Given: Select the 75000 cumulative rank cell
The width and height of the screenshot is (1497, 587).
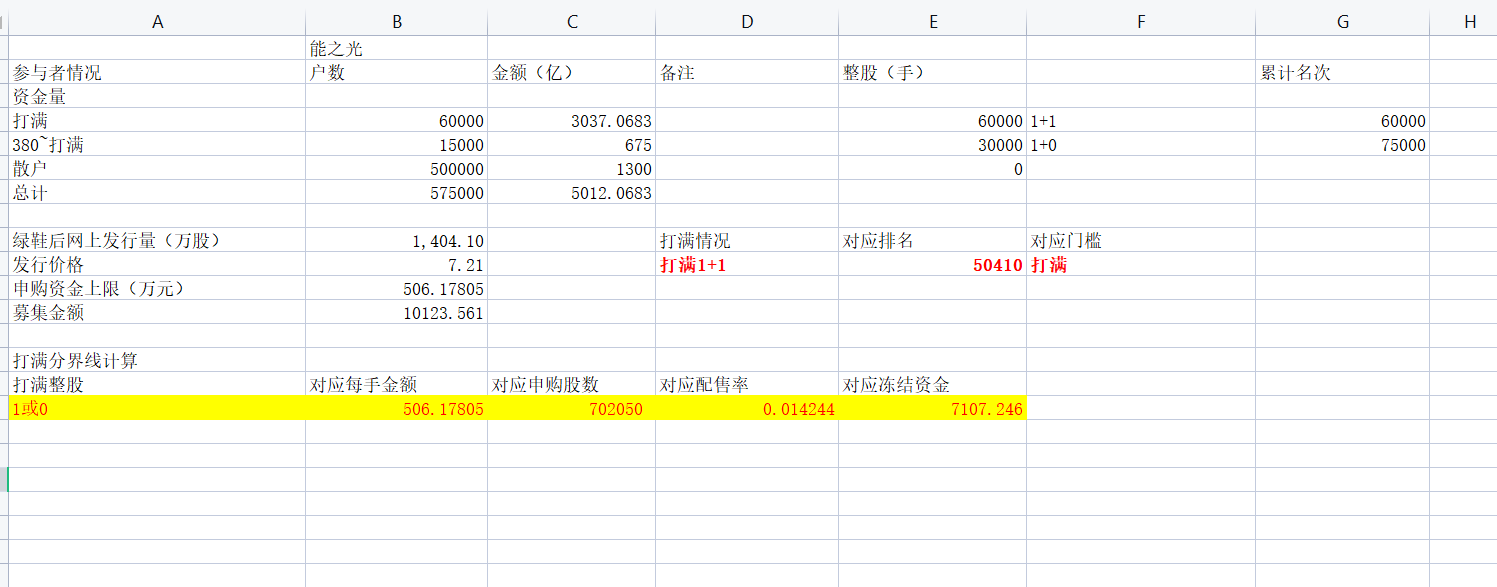Looking at the screenshot, I should [1343, 144].
